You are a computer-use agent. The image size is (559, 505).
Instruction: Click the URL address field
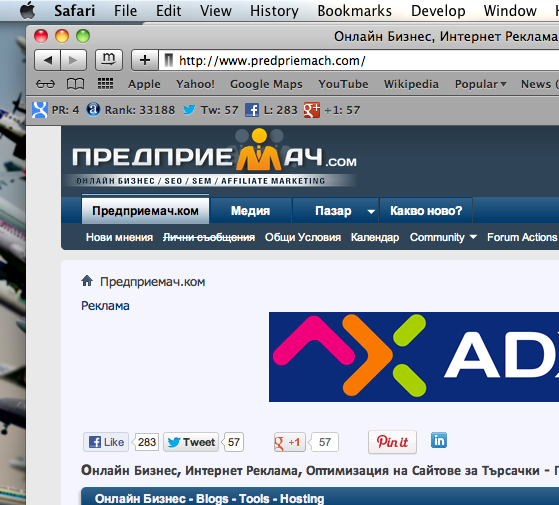pyautogui.click(x=359, y=60)
